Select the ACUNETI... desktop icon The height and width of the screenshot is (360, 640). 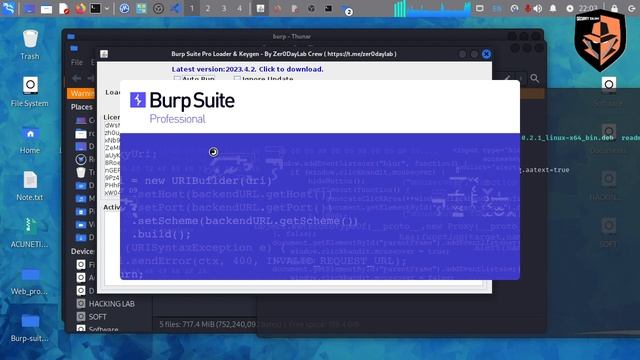(29, 233)
